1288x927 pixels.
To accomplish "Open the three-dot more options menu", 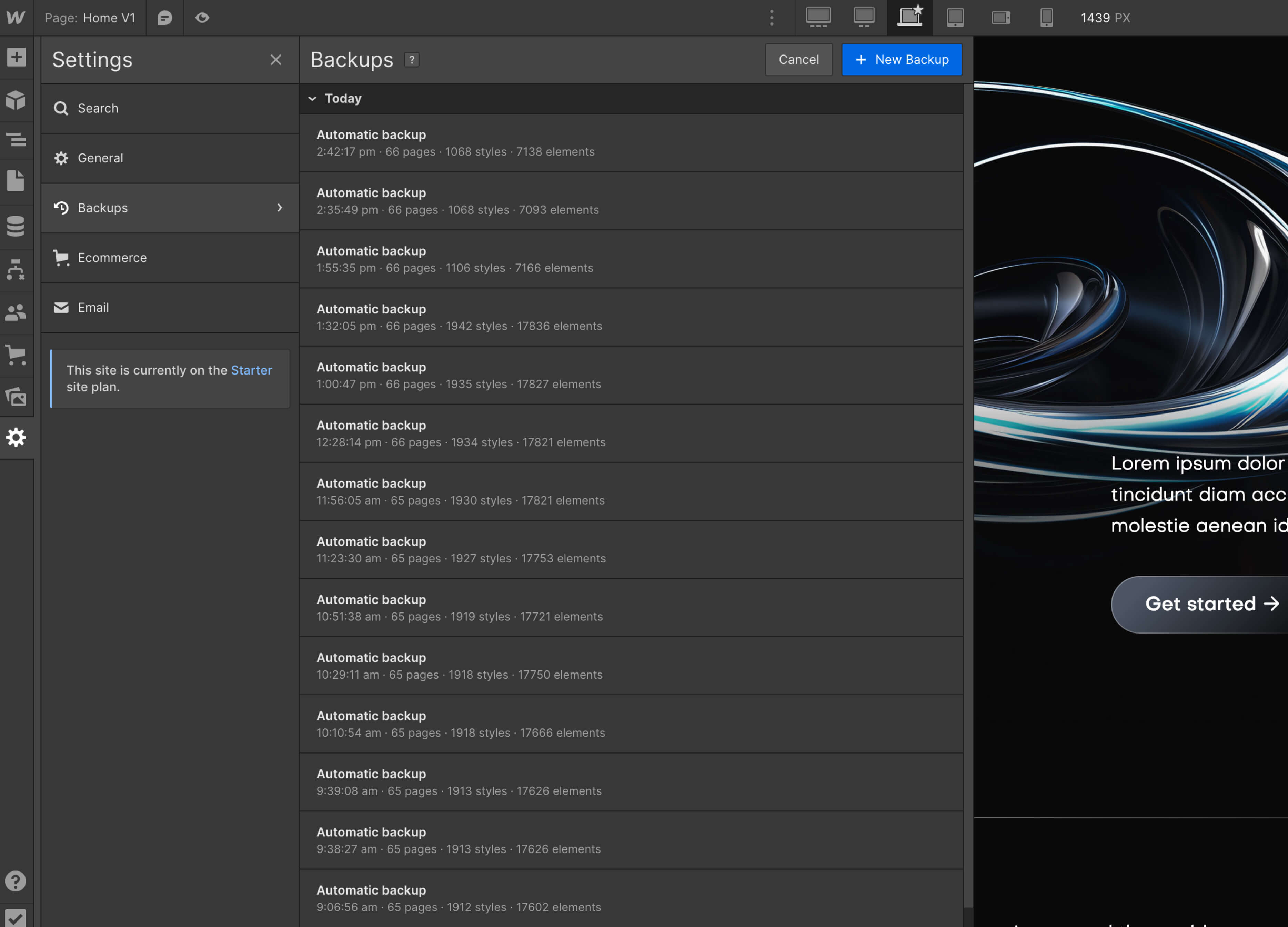I will (772, 18).
